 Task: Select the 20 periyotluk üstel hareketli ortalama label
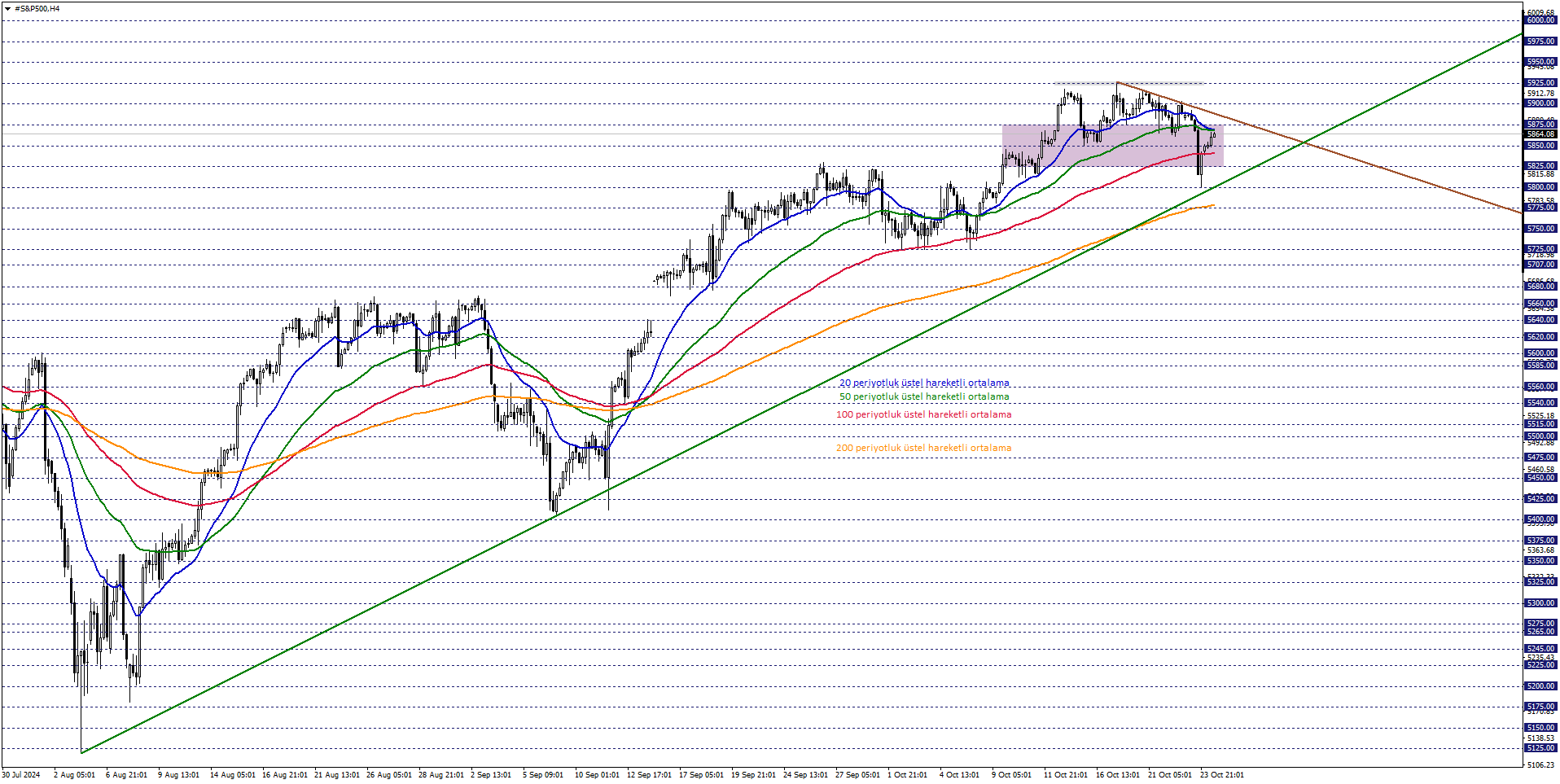(x=924, y=383)
